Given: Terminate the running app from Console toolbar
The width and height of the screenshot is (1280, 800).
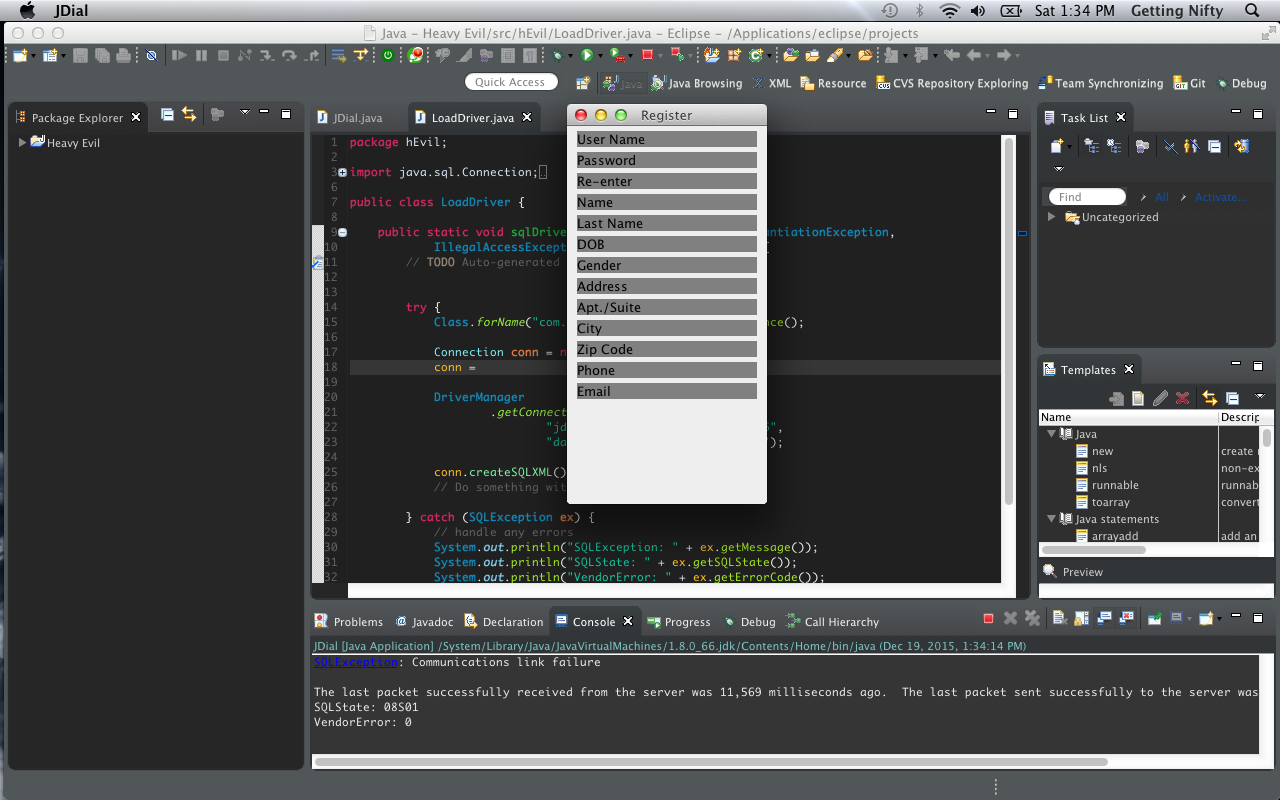Looking at the screenshot, I should click(x=988, y=619).
